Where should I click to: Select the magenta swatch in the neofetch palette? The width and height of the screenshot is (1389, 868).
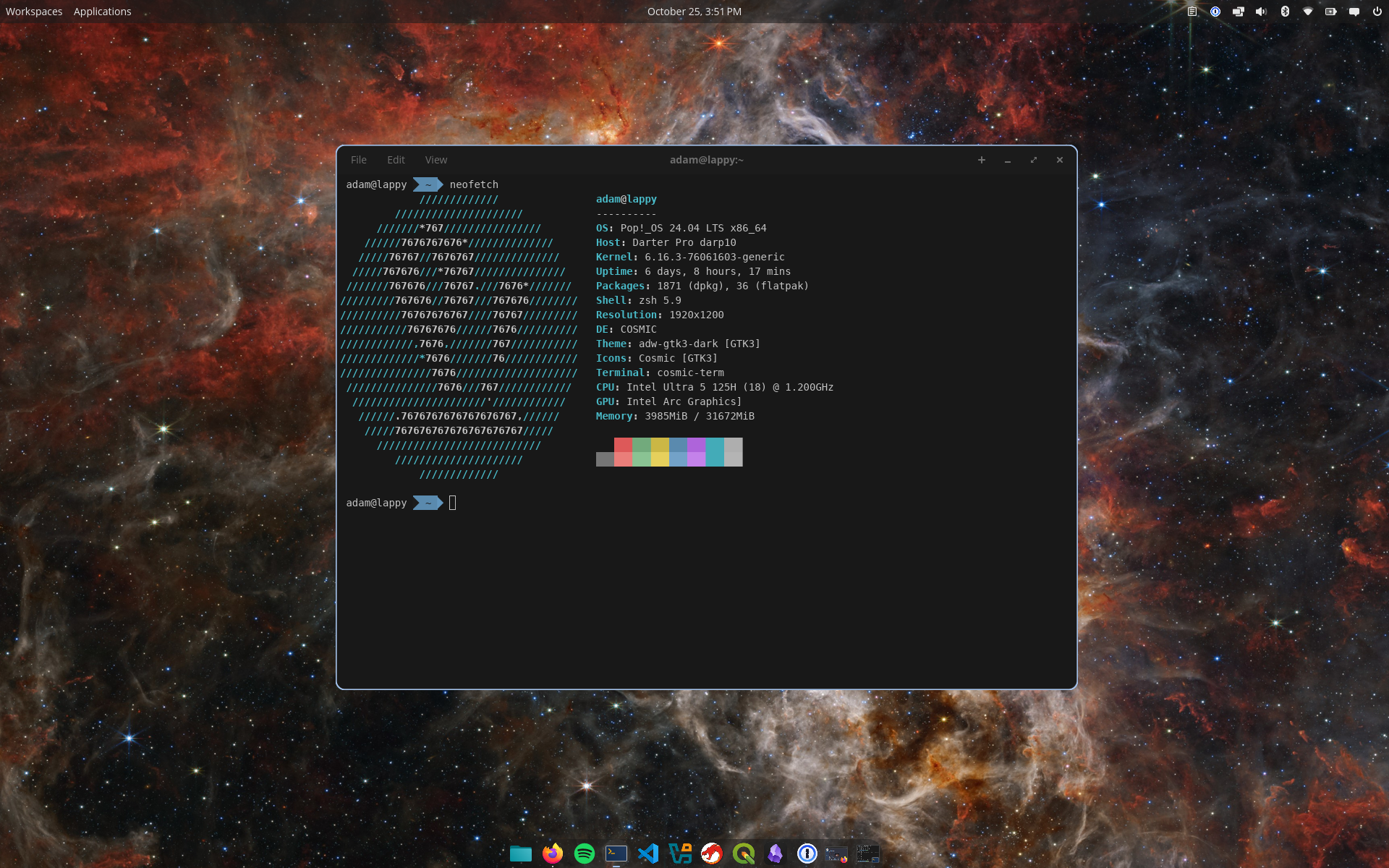point(696,452)
